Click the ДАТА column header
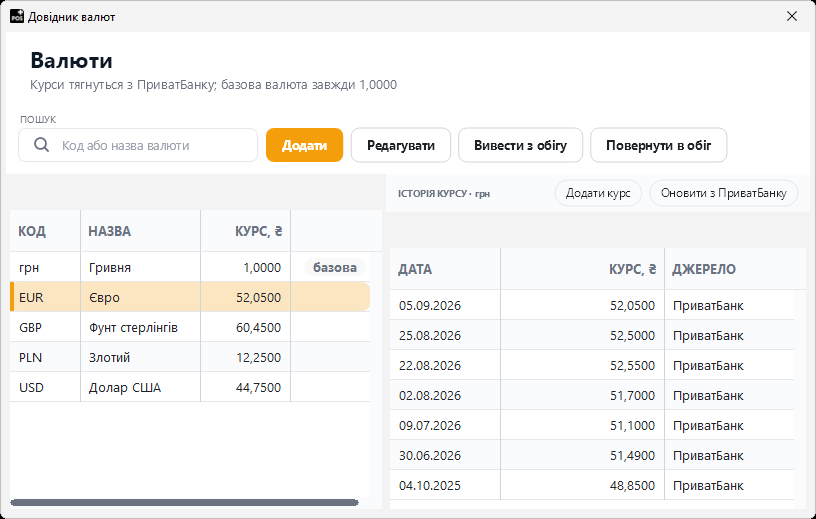This screenshot has width=816, height=519. pyautogui.click(x=445, y=269)
